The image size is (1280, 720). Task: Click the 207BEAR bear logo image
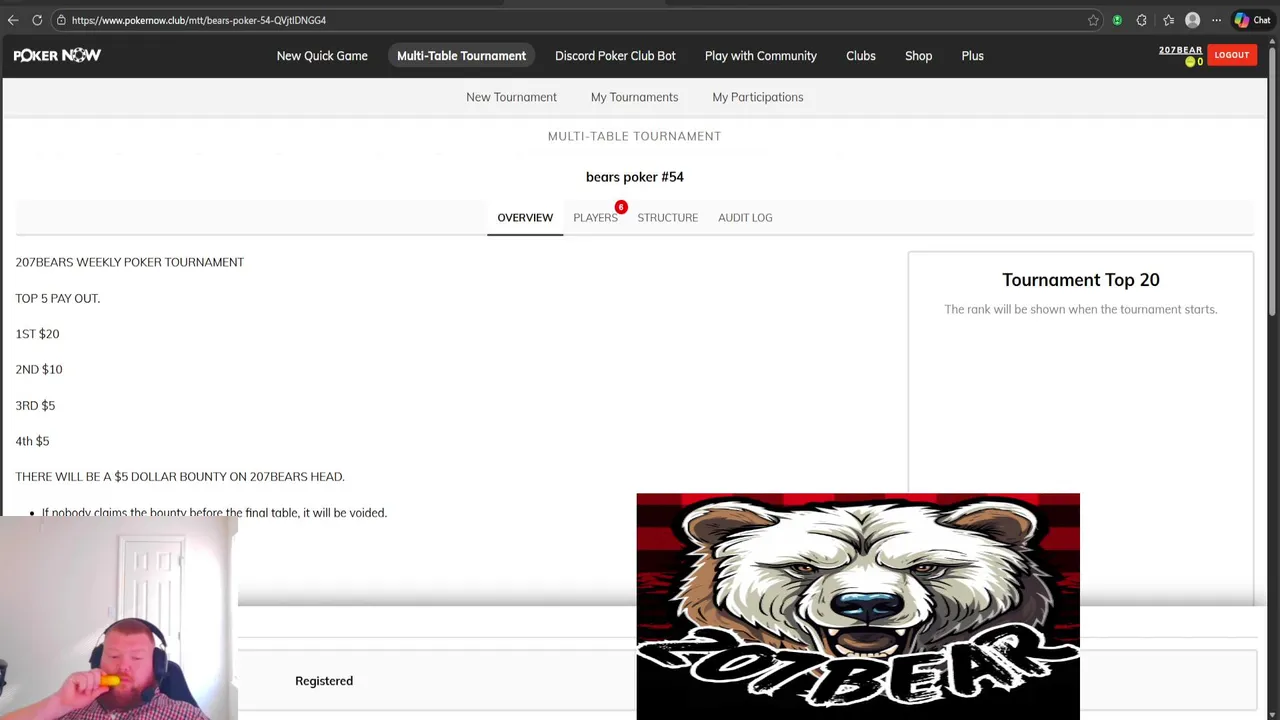858,606
